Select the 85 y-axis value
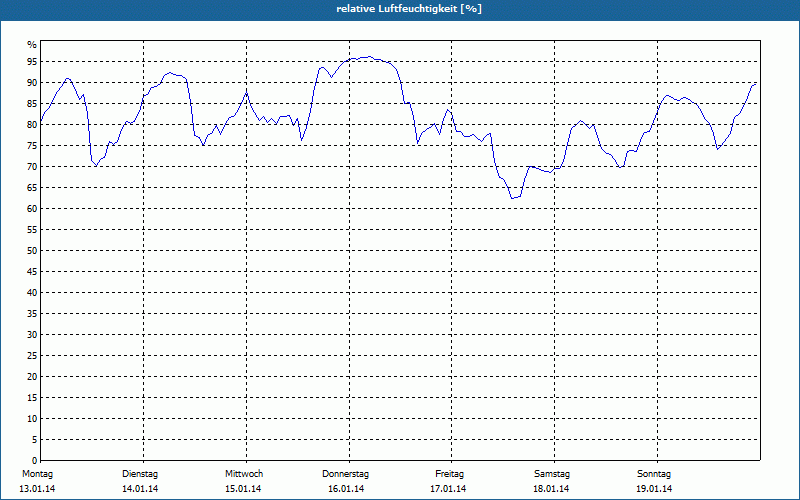Screen dimensions: 800x500 pos(32,104)
